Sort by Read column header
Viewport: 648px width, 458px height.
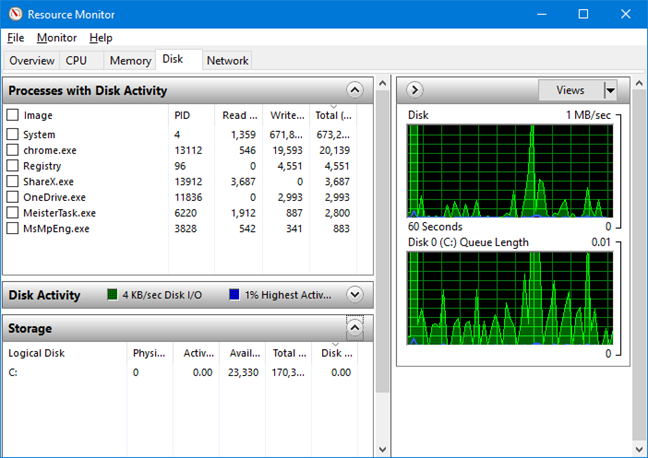238,115
